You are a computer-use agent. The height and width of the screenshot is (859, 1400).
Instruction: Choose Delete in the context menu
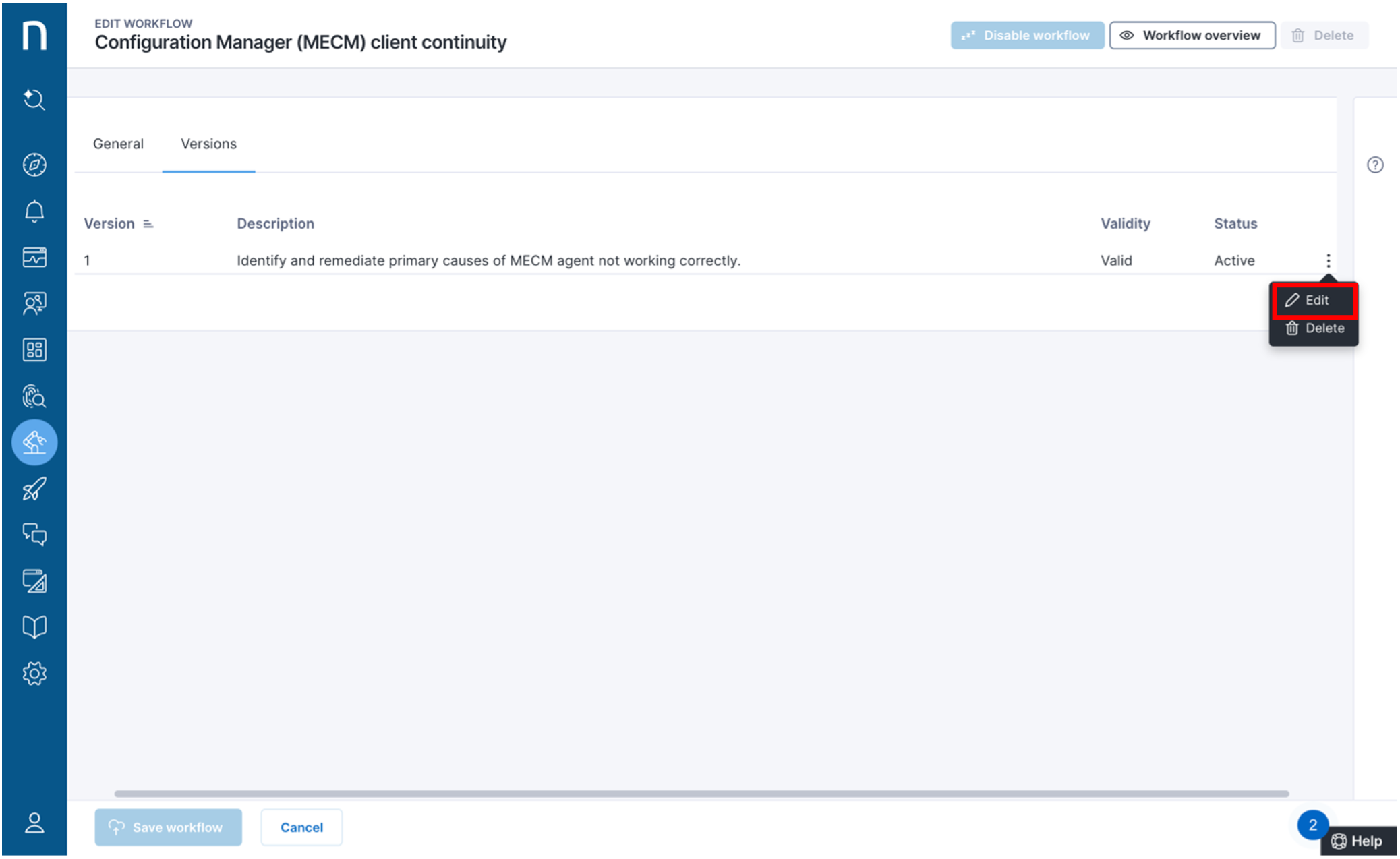tap(1314, 328)
